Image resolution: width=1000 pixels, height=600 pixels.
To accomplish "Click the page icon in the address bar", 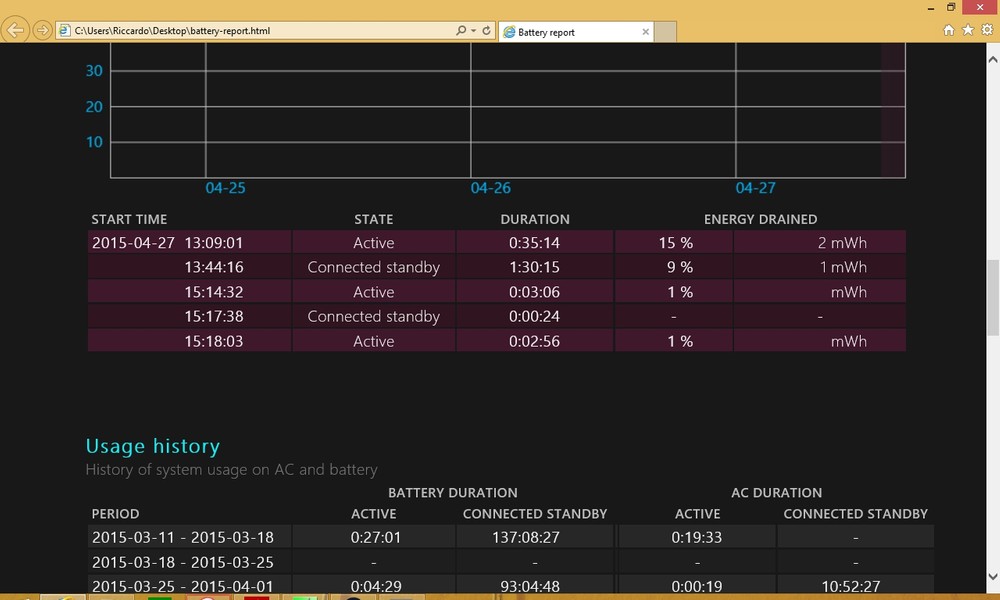I will point(64,30).
